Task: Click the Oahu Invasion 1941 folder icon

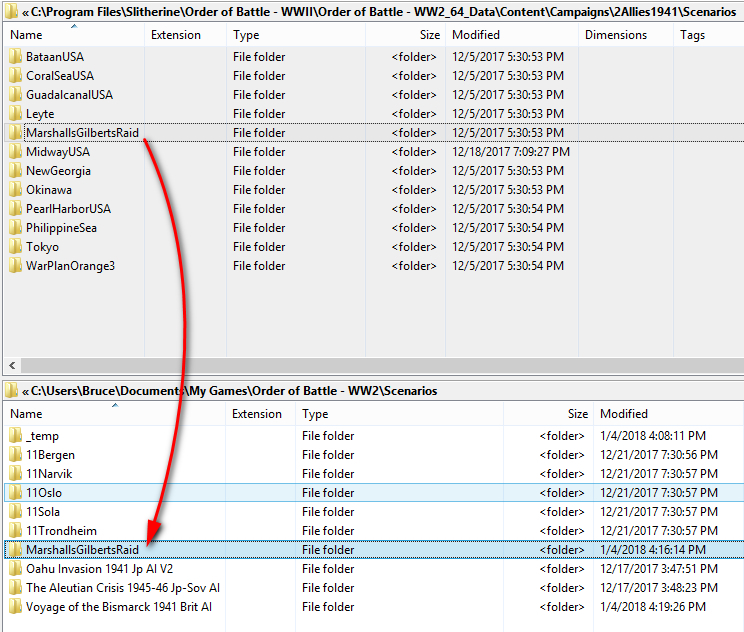Action: pos(16,568)
